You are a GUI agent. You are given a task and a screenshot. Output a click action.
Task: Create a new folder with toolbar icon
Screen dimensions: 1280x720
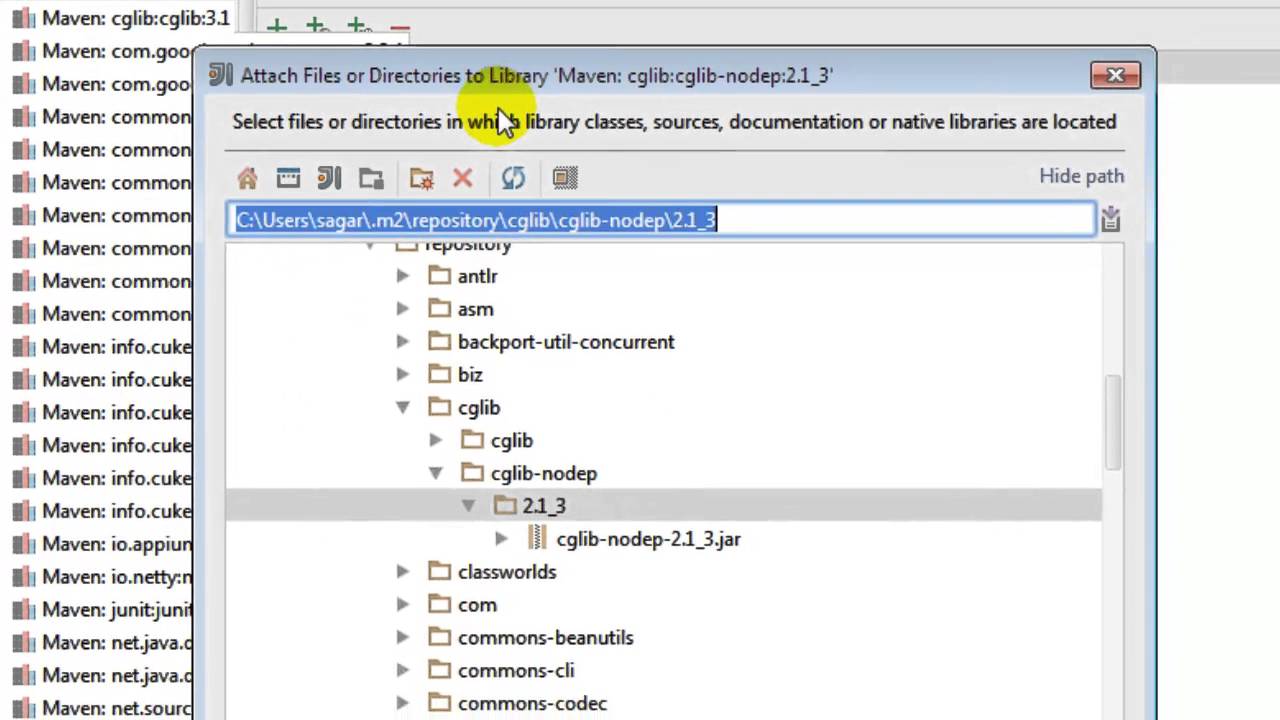(421, 178)
